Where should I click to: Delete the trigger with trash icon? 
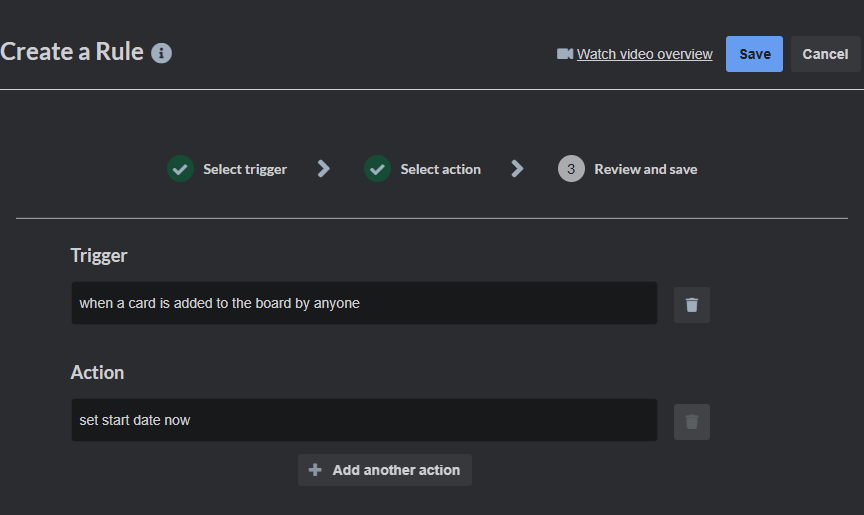pos(692,305)
